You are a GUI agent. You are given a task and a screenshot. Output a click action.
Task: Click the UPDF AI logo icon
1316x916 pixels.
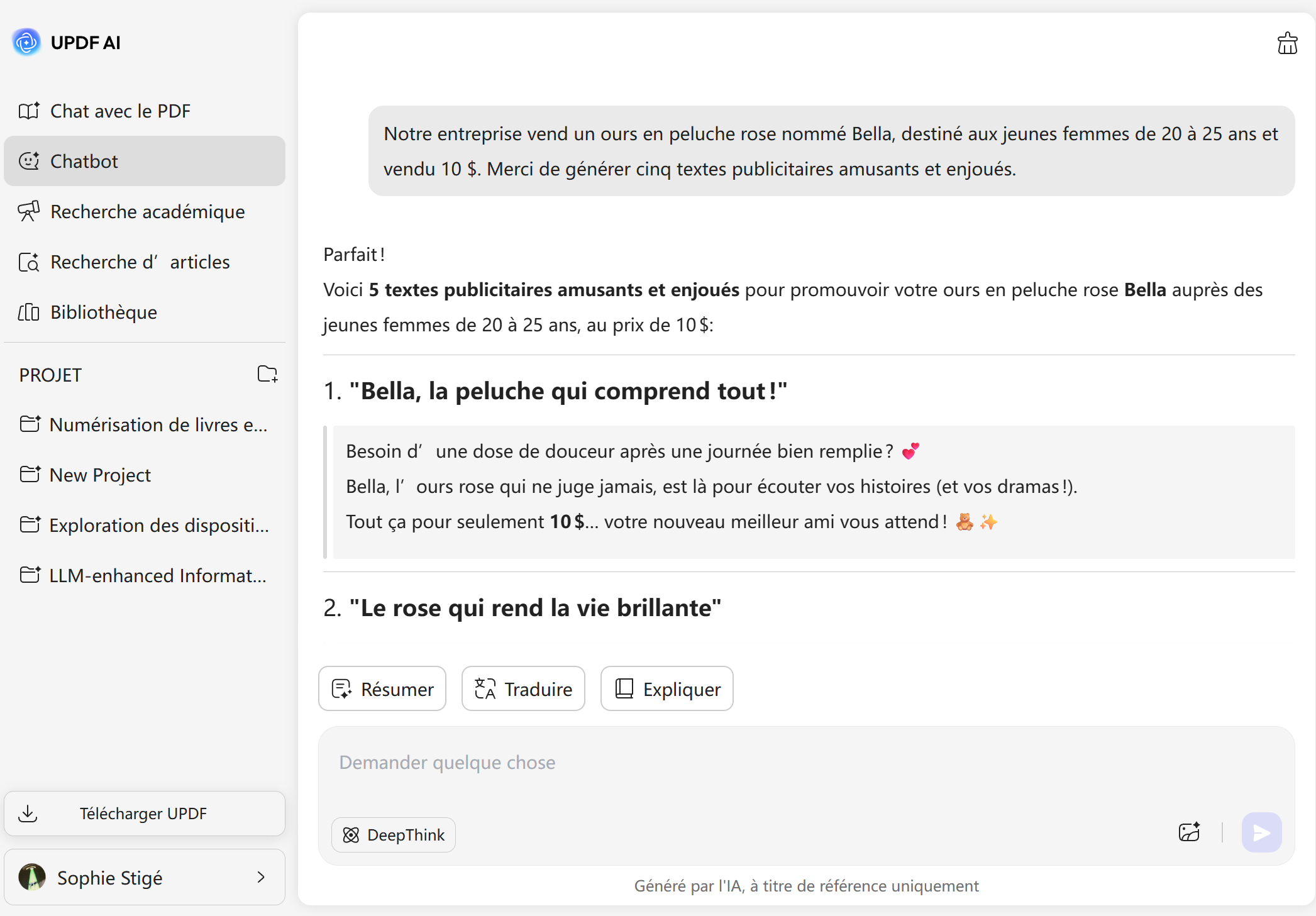point(26,42)
